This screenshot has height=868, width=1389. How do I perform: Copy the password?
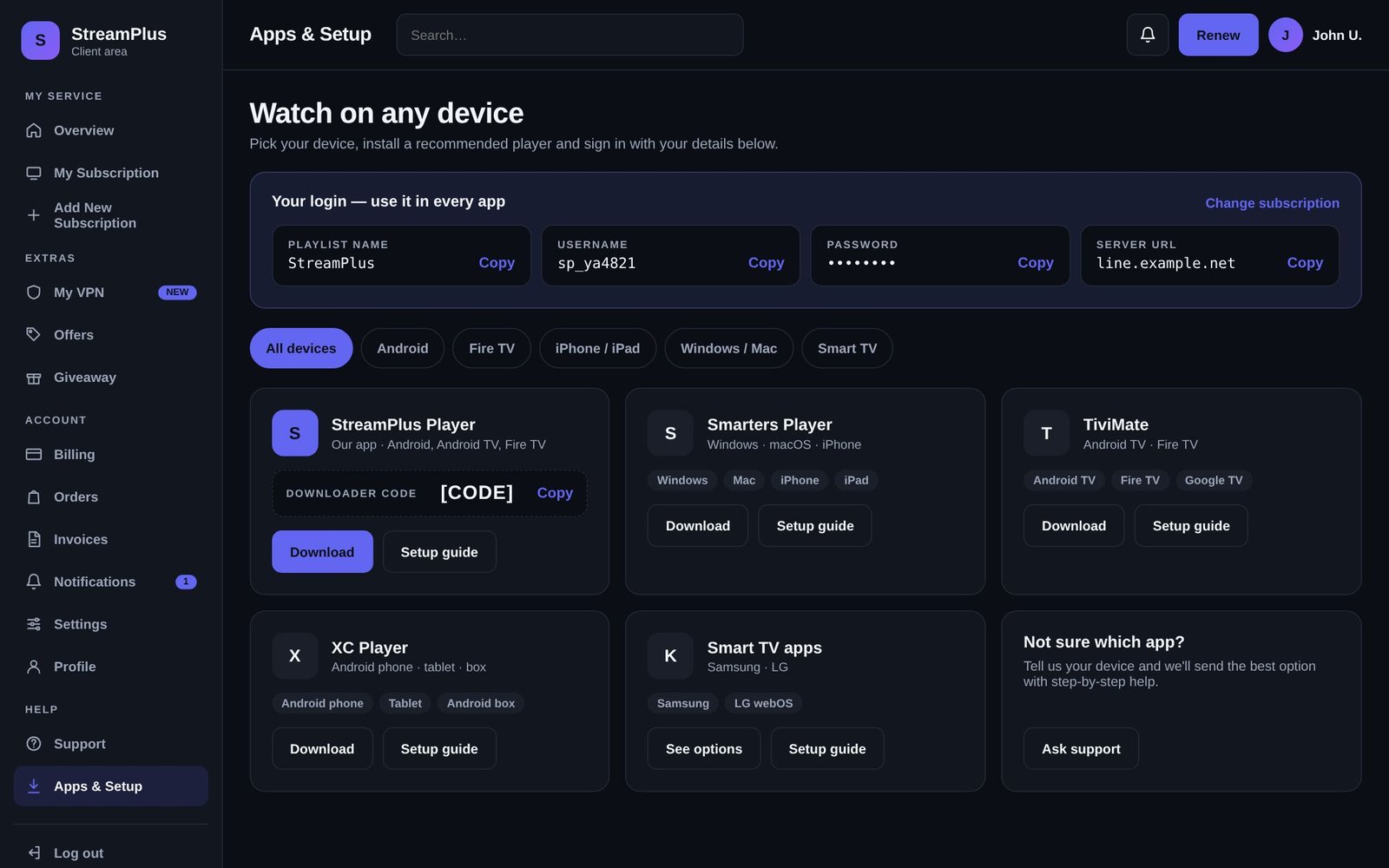pyautogui.click(x=1035, y=262)
